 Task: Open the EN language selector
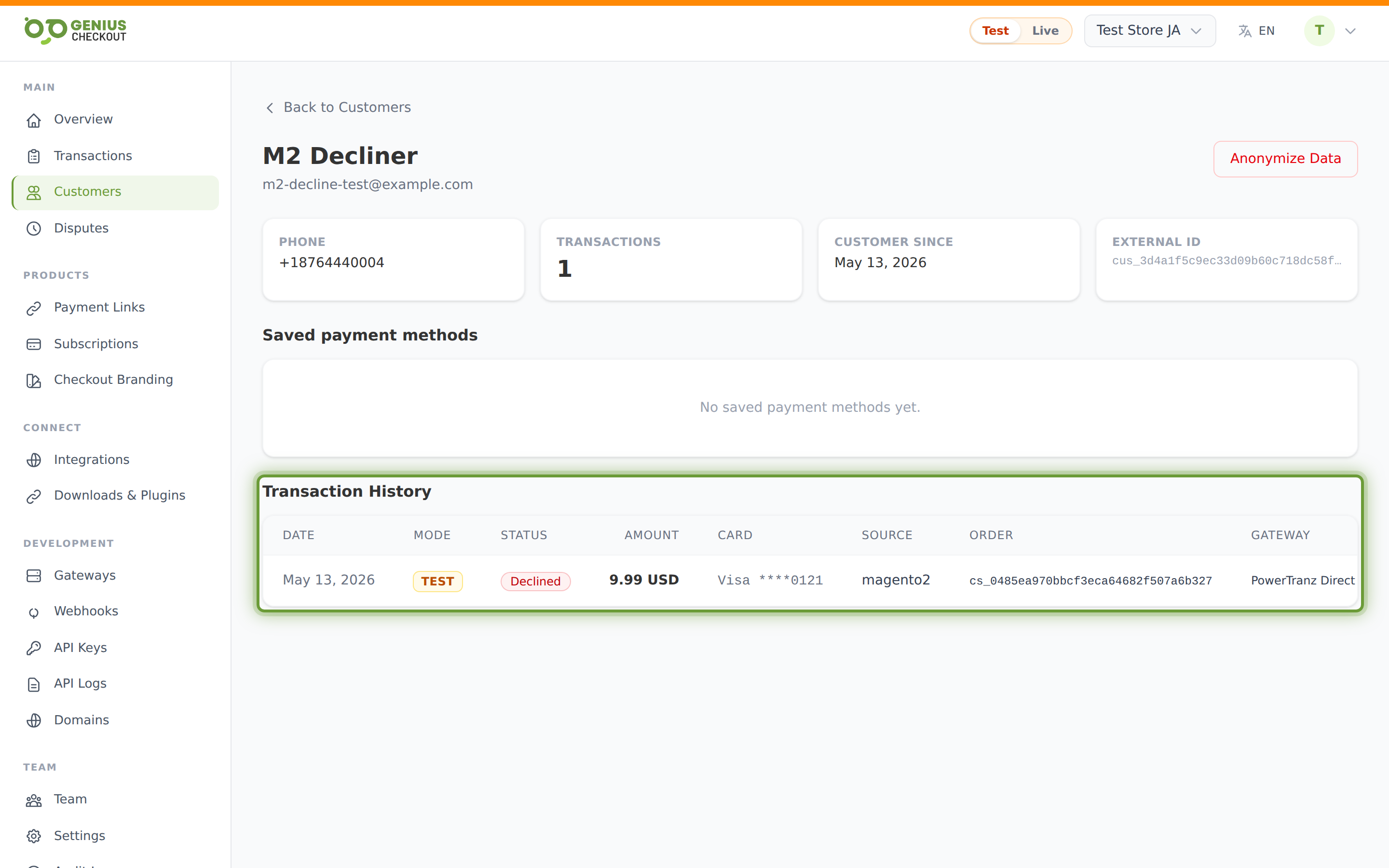tap(1256, 31)
